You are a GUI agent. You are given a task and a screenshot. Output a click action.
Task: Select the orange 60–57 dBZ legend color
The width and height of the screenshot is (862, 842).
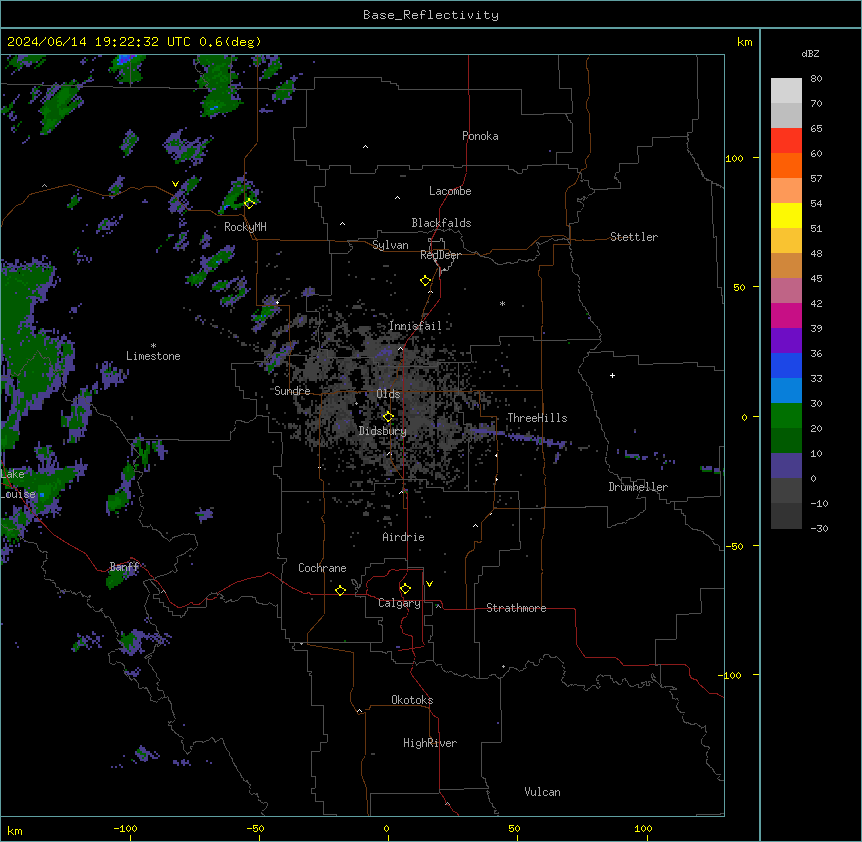coord(786,165)
